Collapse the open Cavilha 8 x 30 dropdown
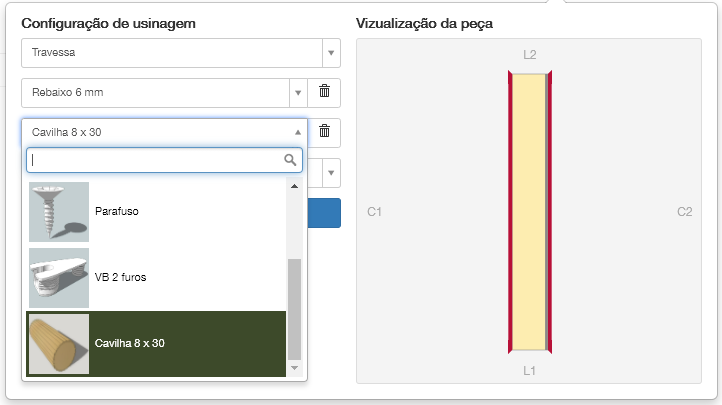 (x=298, y=132)
